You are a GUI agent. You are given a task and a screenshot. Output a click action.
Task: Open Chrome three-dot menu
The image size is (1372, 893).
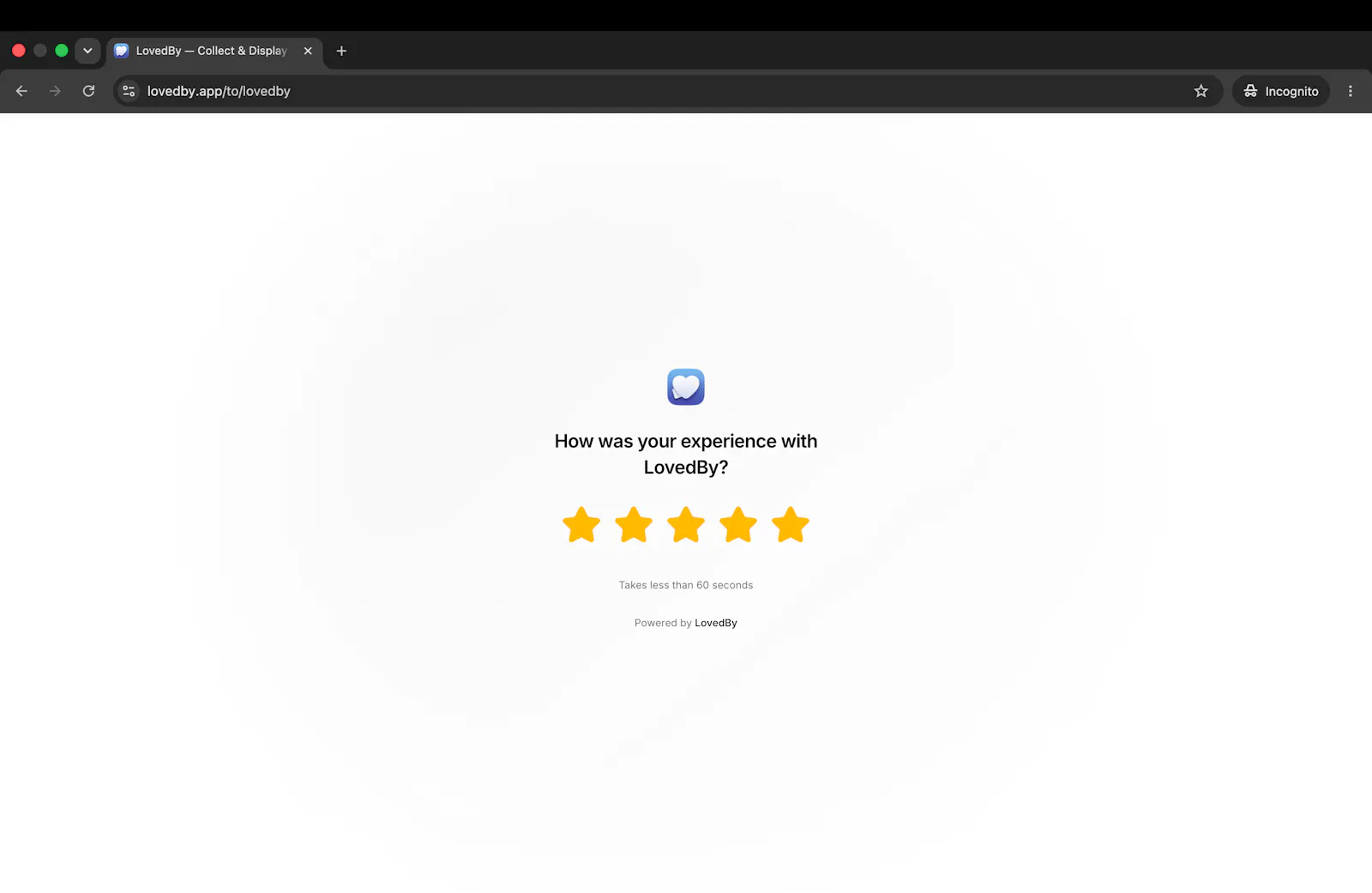pos(1351,91)
